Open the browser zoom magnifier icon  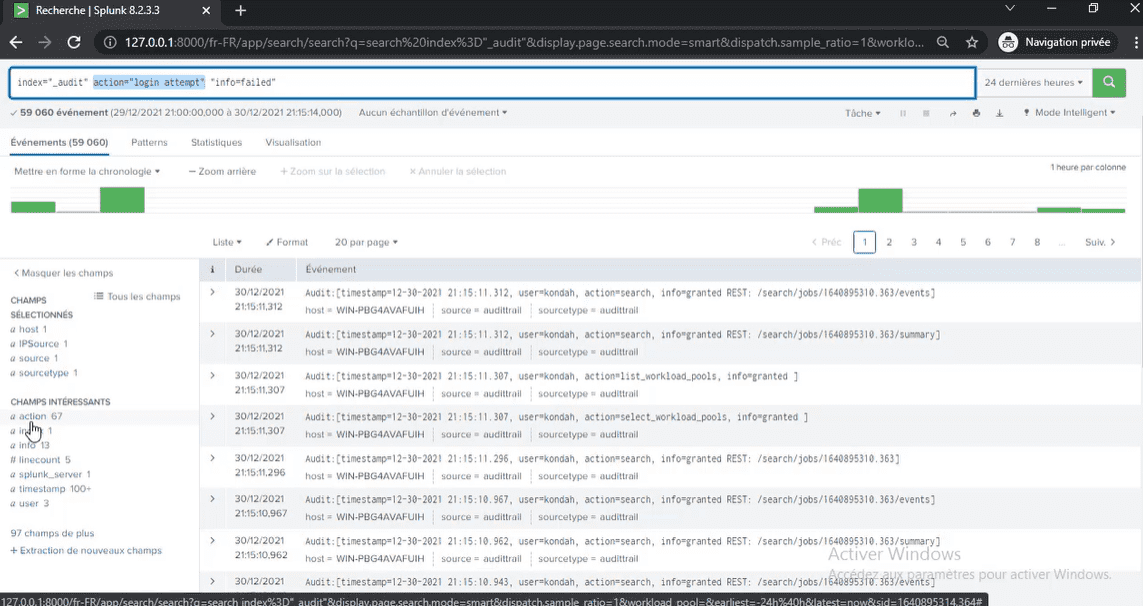943,42
